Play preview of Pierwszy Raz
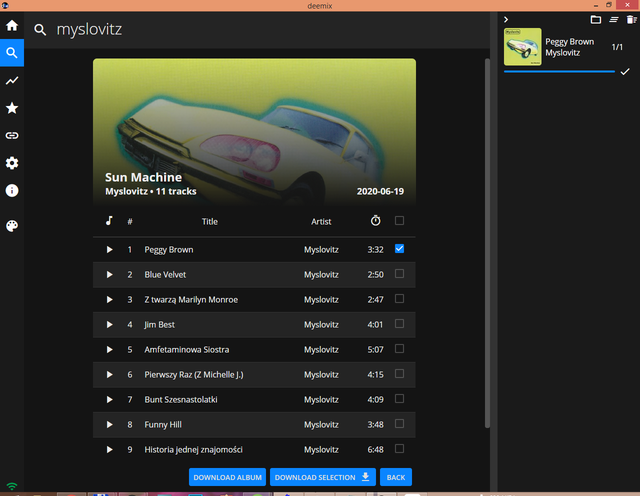Viewport: 640px width, 496px height. (109, 374)
